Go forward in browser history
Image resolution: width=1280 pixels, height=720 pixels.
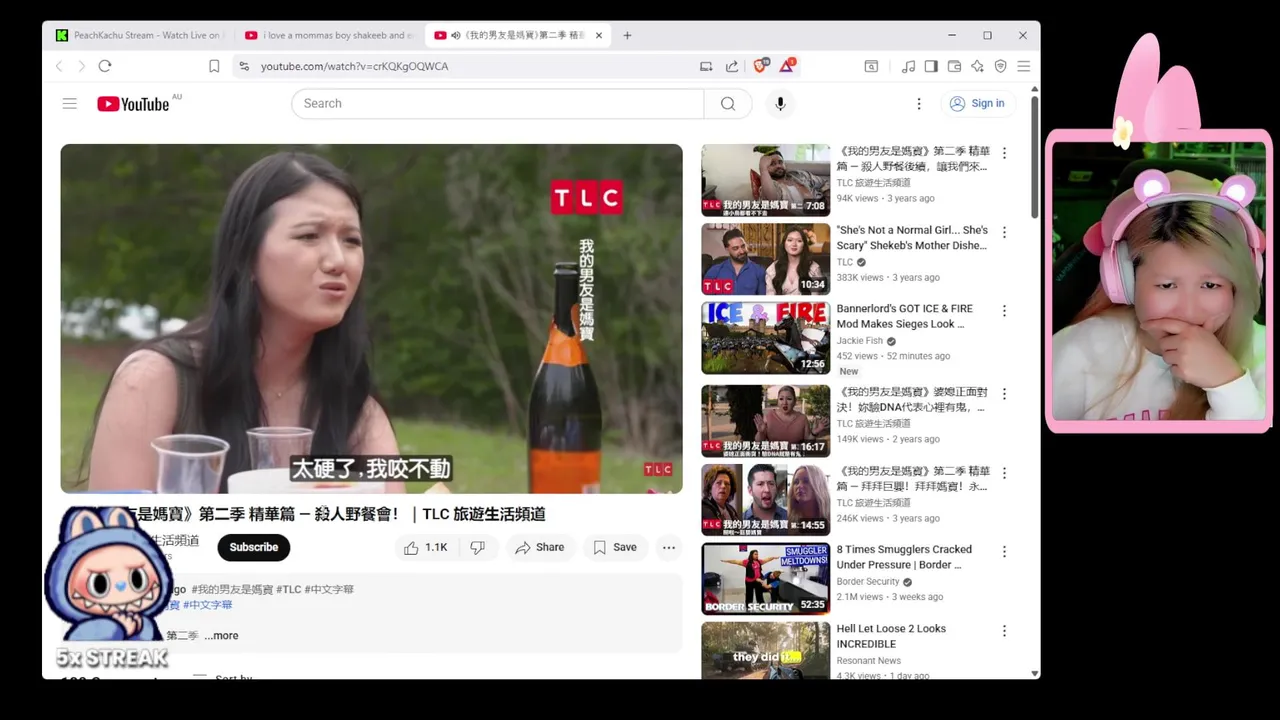pyautogui.click(x=81, y=66)
